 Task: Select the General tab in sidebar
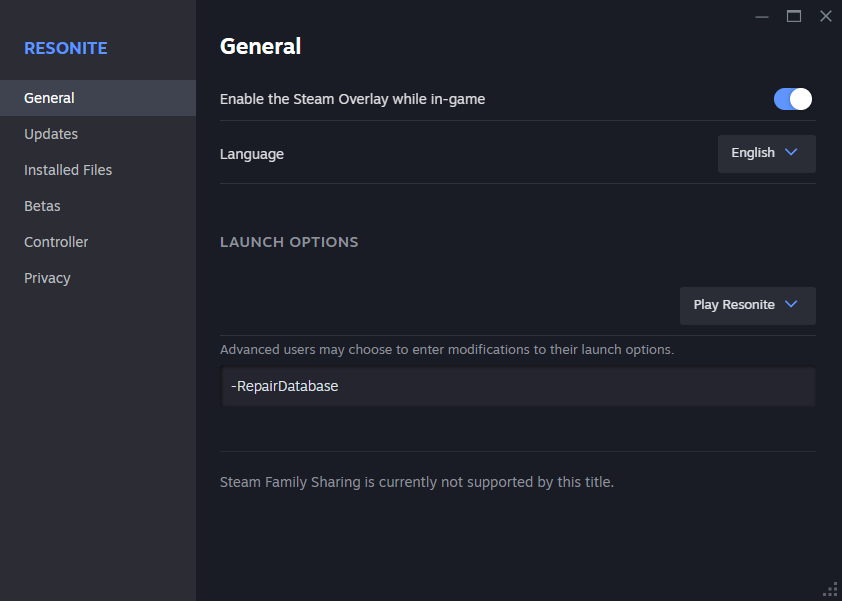49,98
